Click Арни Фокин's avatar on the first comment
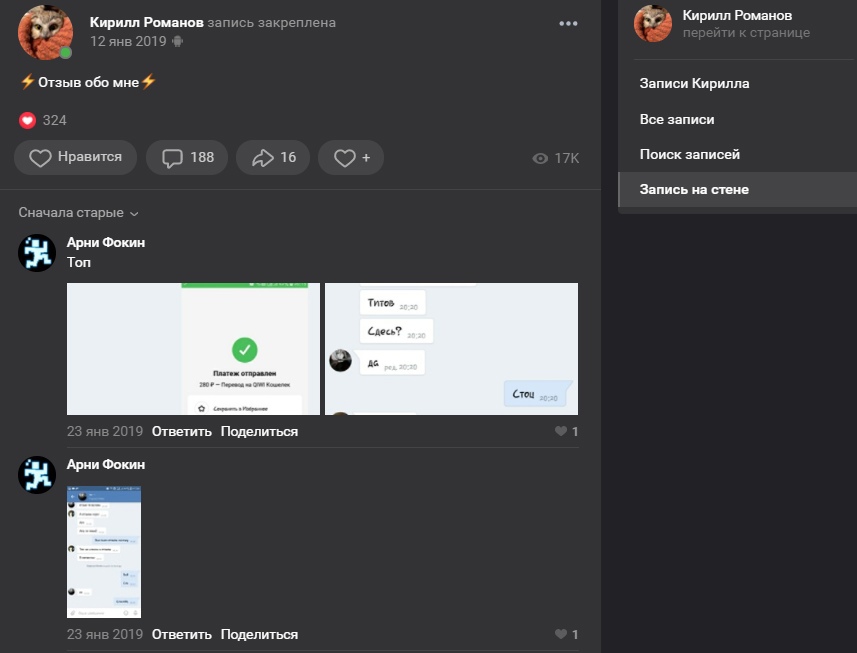Viewport: 857px width, 653px height. coord(37,253)
